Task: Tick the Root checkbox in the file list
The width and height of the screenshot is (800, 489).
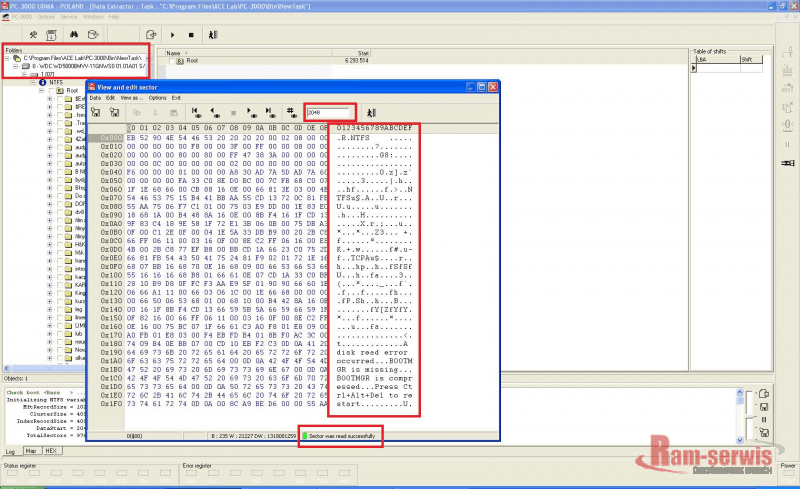Action: pyautogui.click(x=170, y=61)
